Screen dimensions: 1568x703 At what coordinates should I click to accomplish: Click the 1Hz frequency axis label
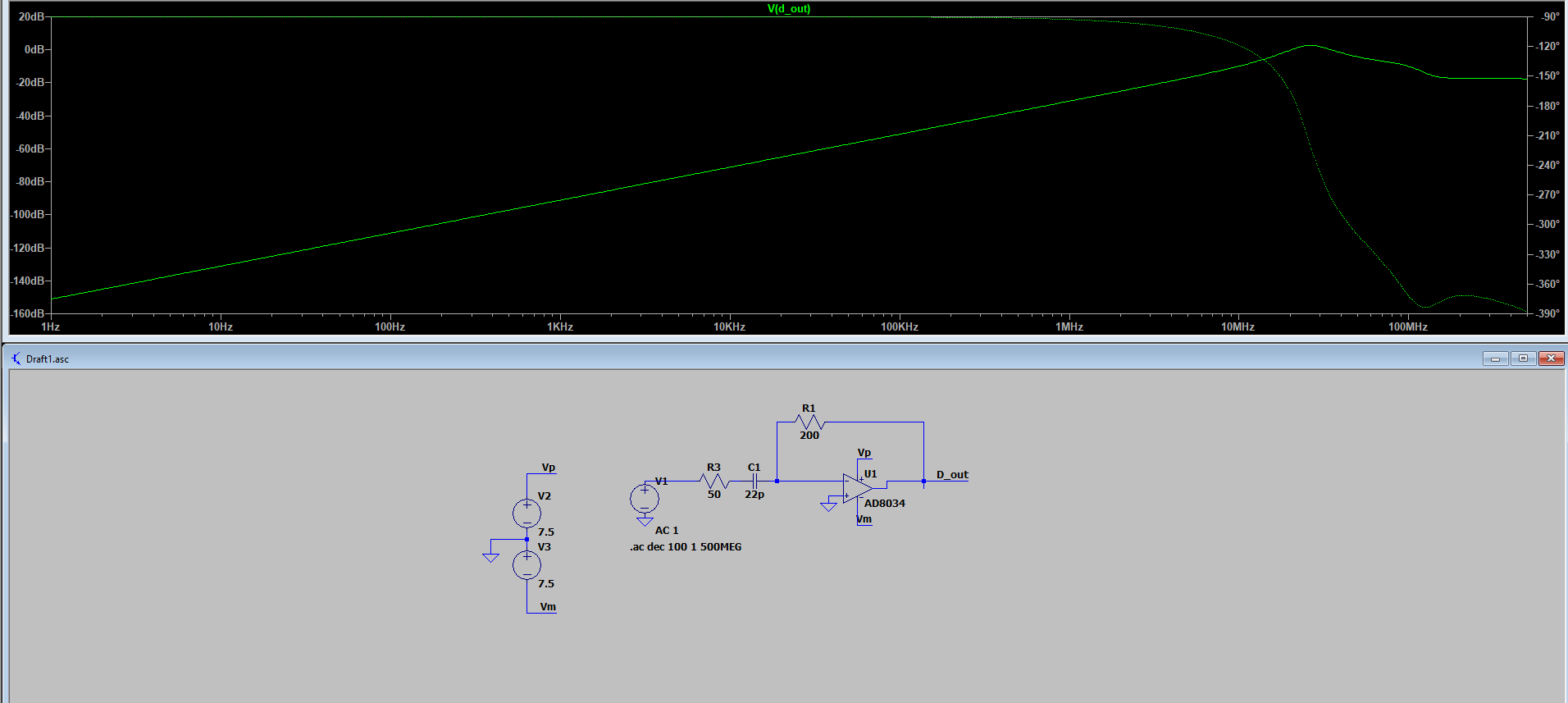[x=51, y=326]
